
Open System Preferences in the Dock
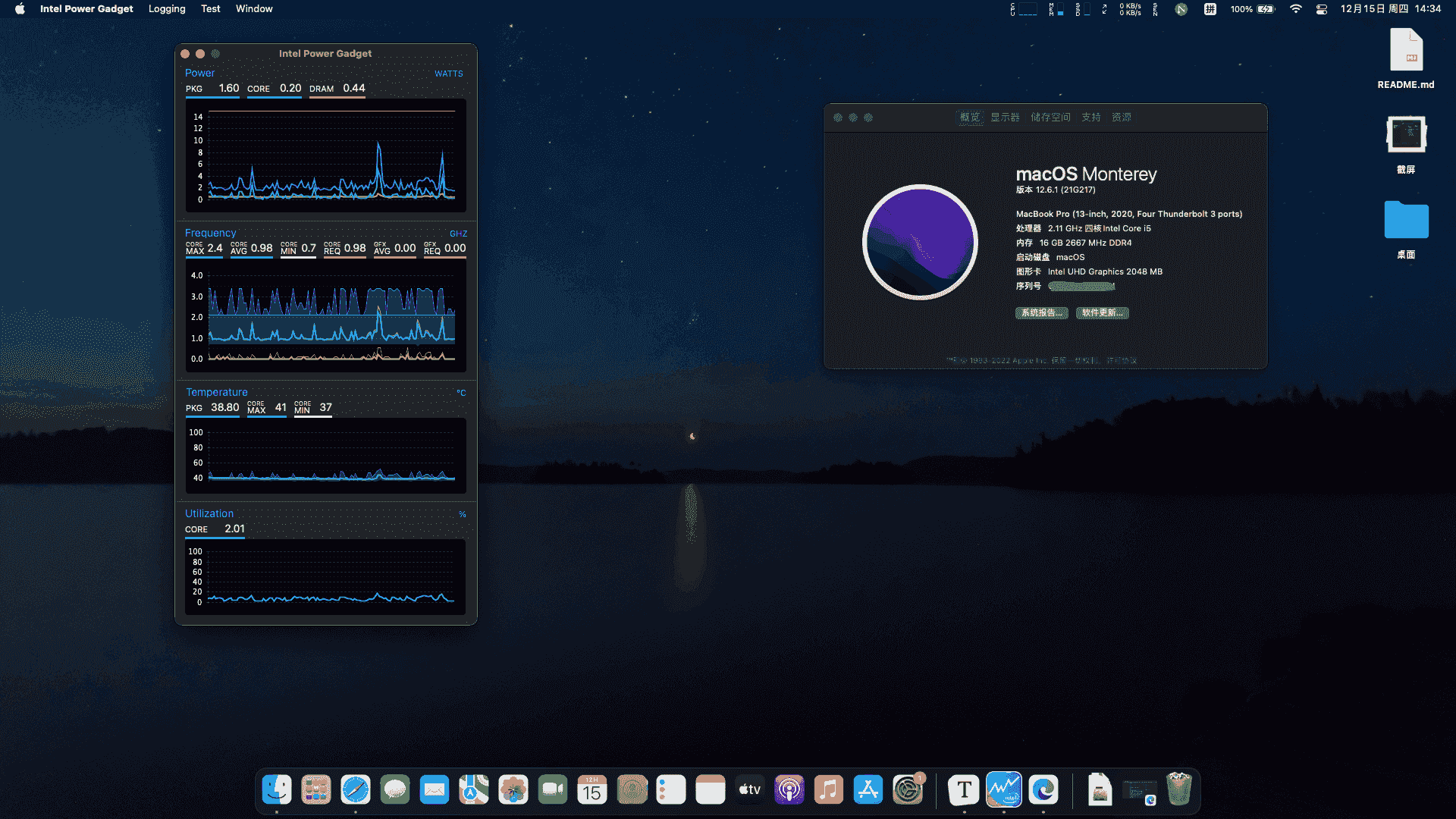point(908,790)
